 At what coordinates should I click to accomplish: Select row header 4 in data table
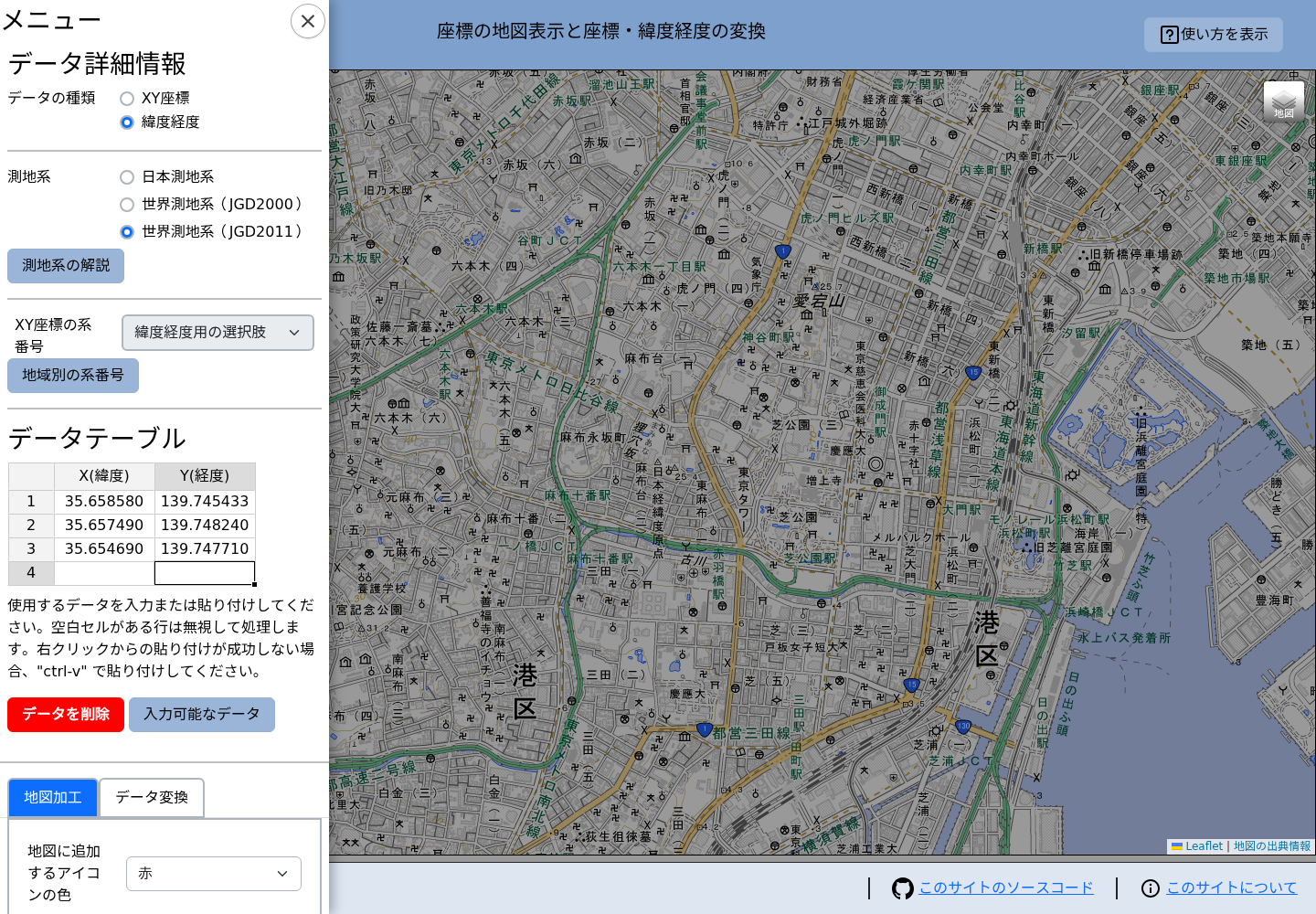pyautogui.click(x=31, y=573)
